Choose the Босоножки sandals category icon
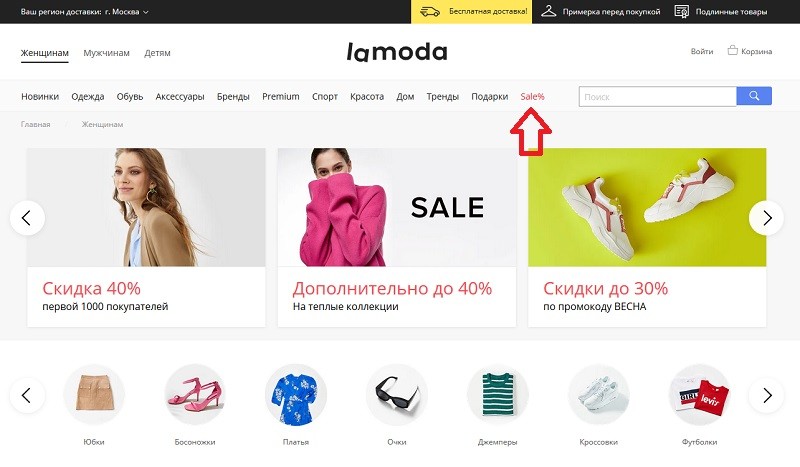 pos(194,395)
